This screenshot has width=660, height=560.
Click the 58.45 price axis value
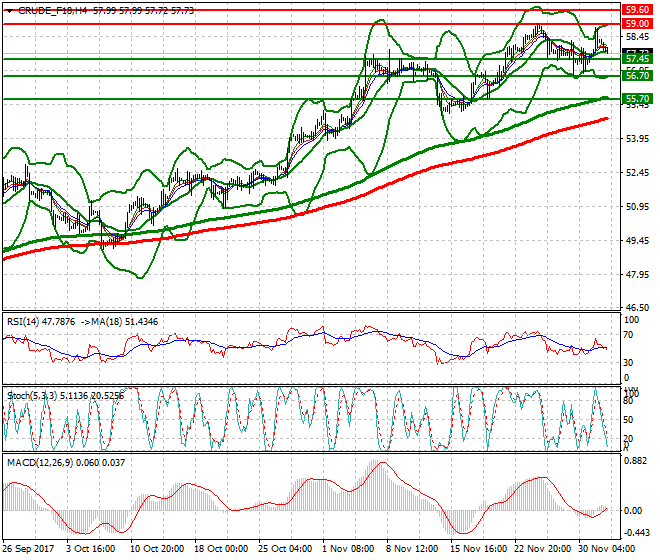point(637,37)
